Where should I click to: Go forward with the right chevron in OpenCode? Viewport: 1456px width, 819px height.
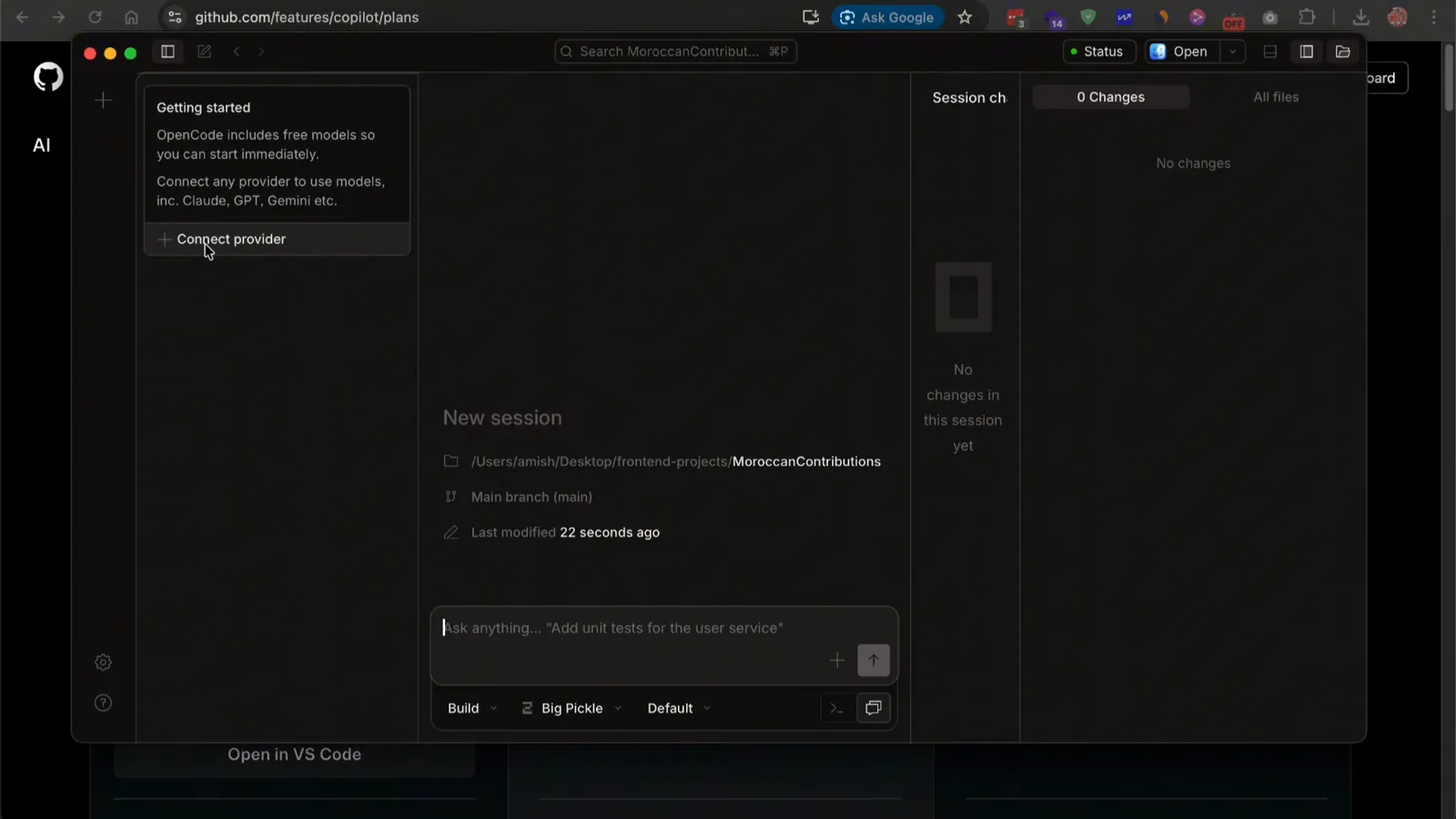coord(261,52)
